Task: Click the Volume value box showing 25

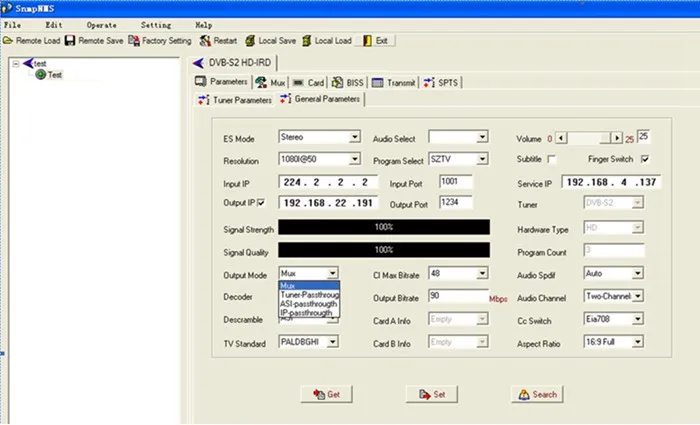Action: pos(643,136)
